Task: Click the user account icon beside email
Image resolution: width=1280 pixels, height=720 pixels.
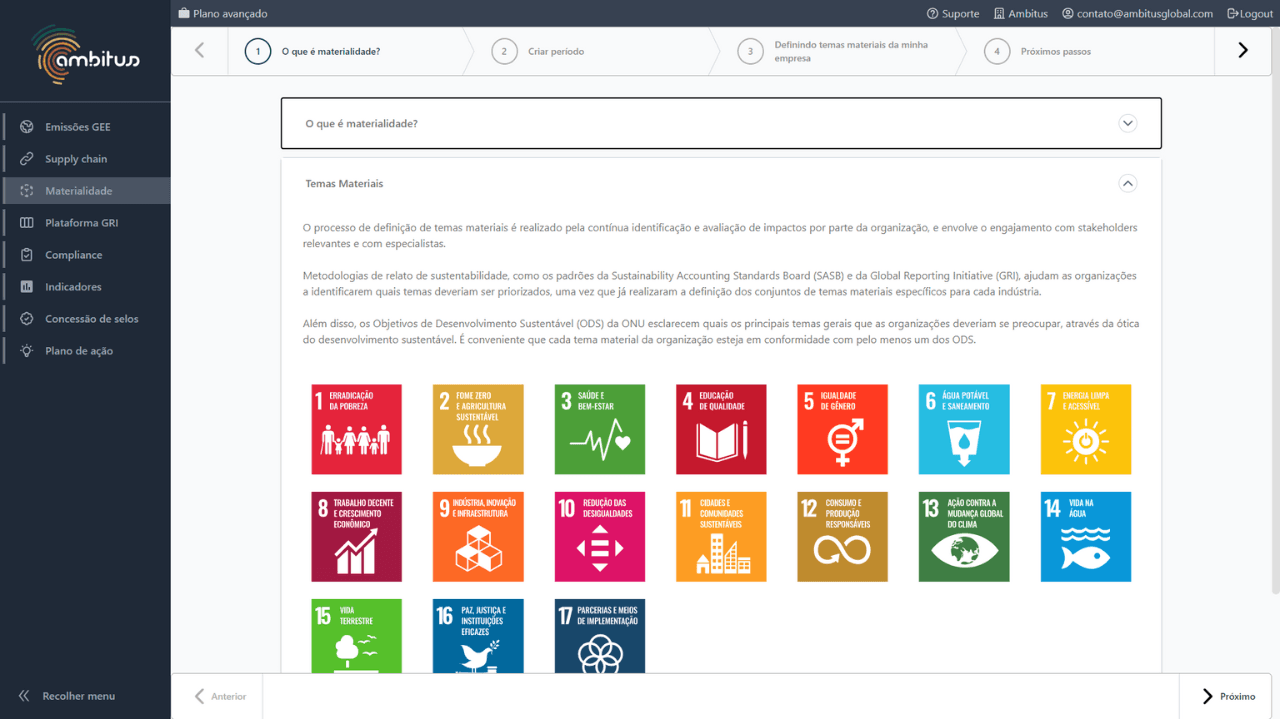Action: (1068, 14)
